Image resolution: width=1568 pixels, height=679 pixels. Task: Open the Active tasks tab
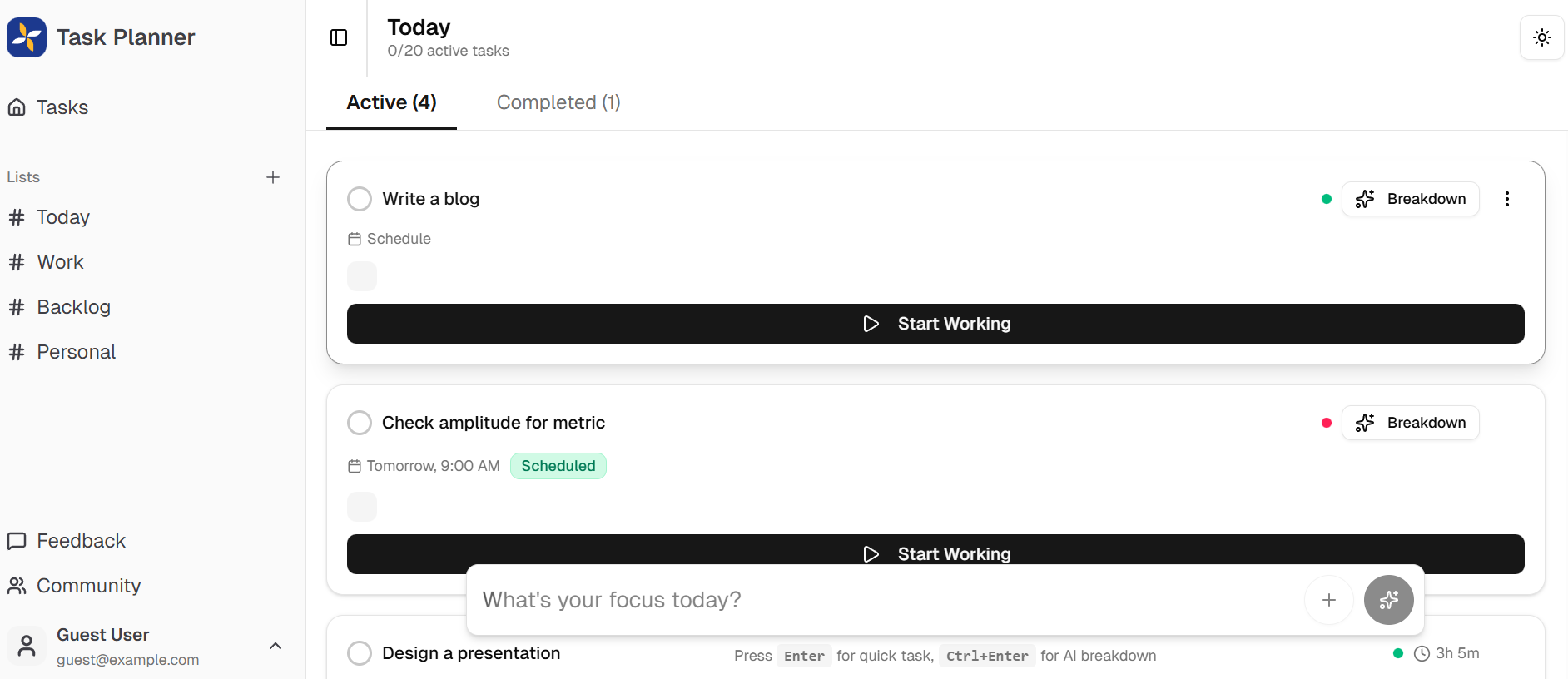point(390,102)
